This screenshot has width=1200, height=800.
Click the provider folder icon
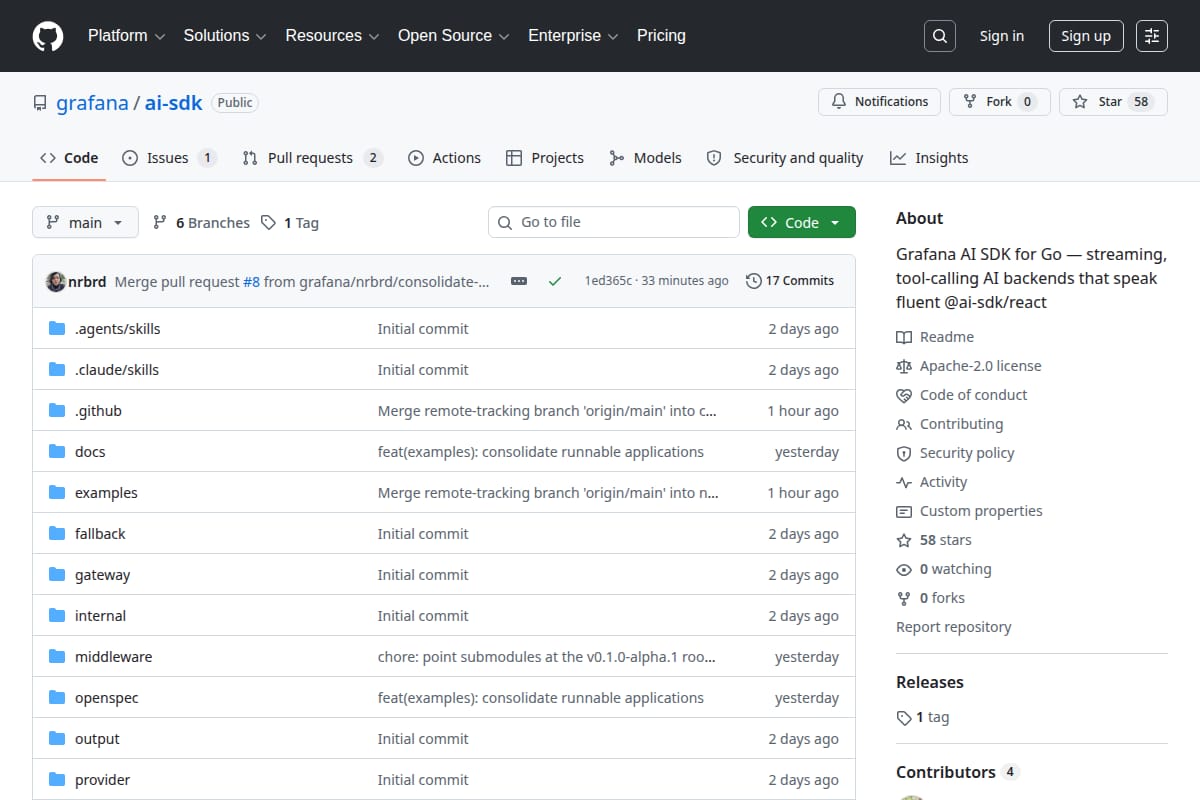57,780
